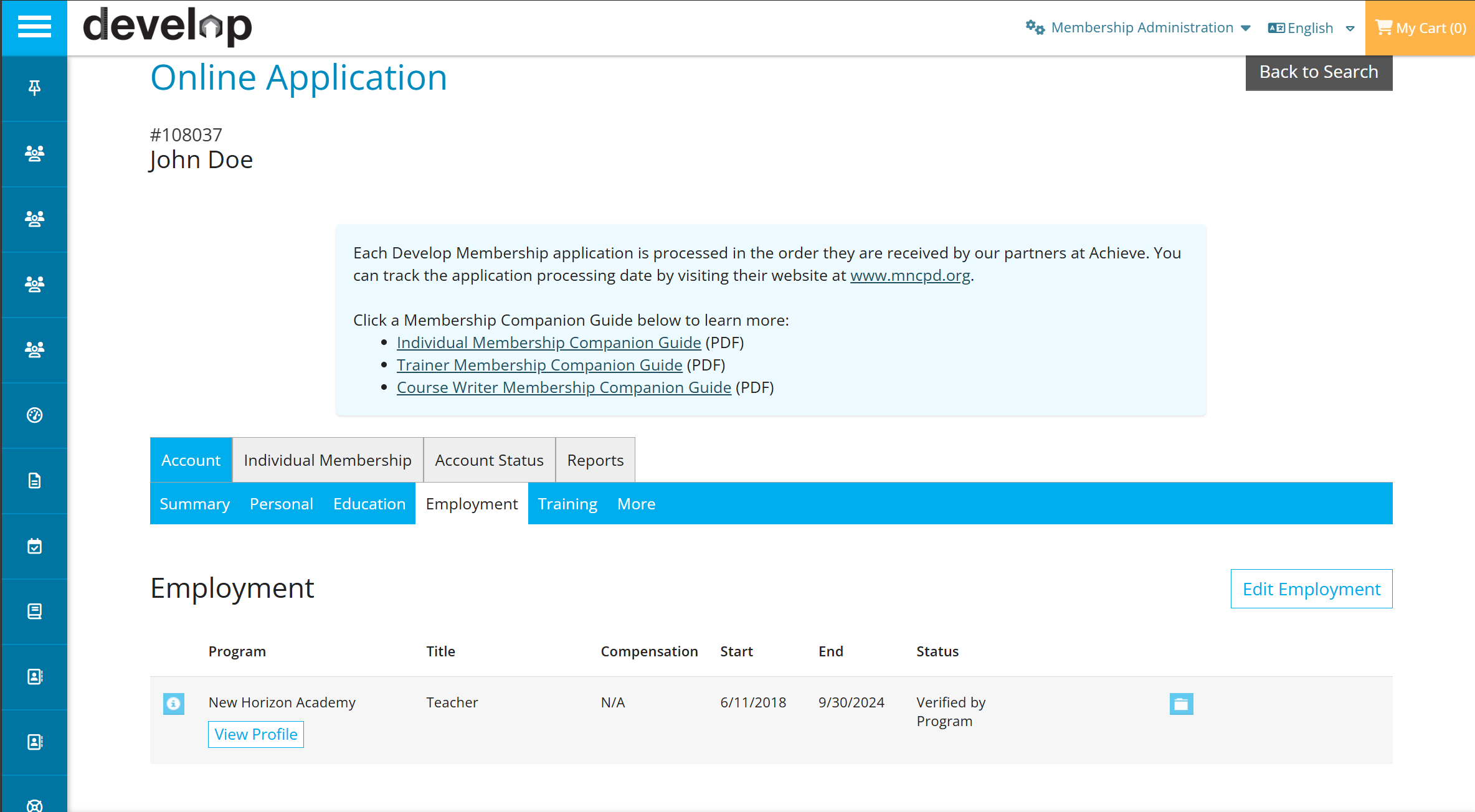Open Trainer Membership Companion Guide link

539,365
